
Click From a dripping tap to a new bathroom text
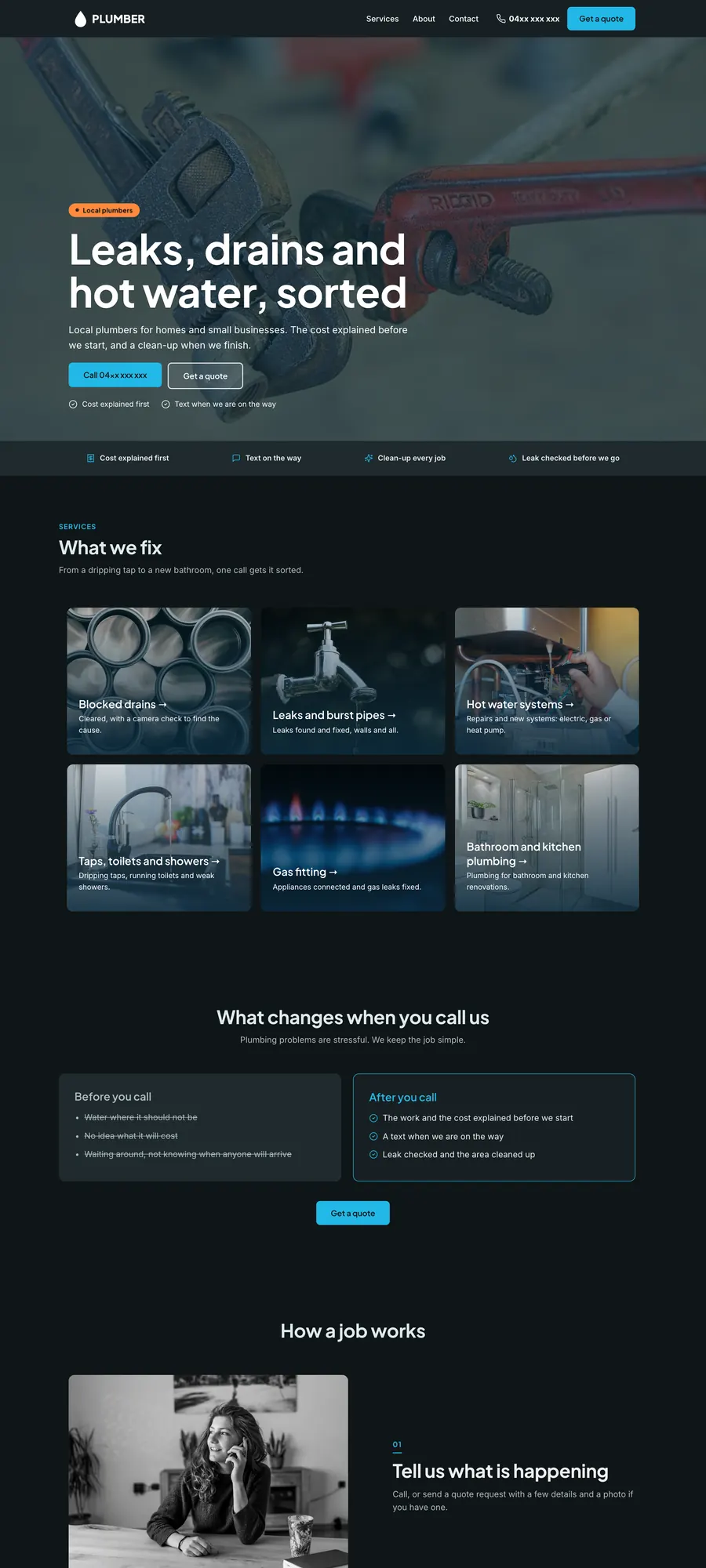181,570
